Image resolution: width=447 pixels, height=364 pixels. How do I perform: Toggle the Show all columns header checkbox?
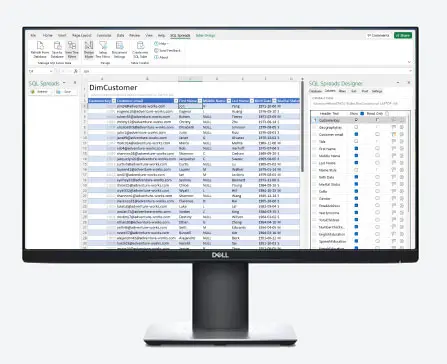pyautogui.click(x=362, y=114)
